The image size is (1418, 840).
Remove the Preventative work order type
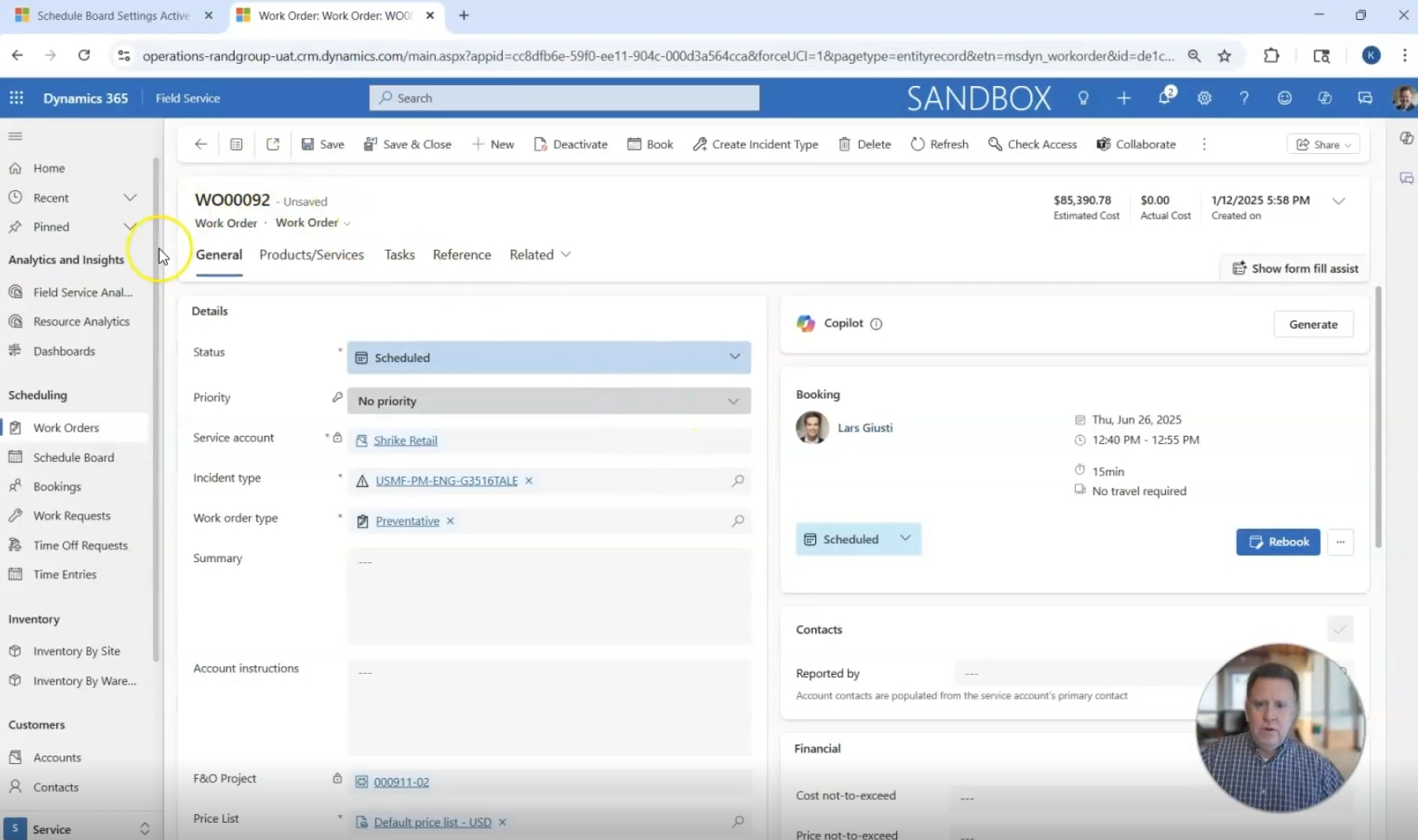tap(451, 521)
